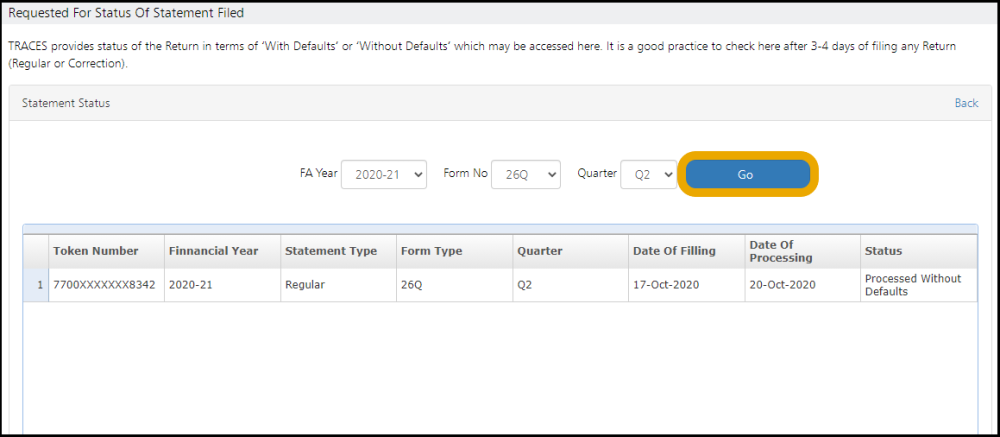Click the 2020-21 cell in table row
This screenshot has width=1000, height=437.
(x=223, y=285)
